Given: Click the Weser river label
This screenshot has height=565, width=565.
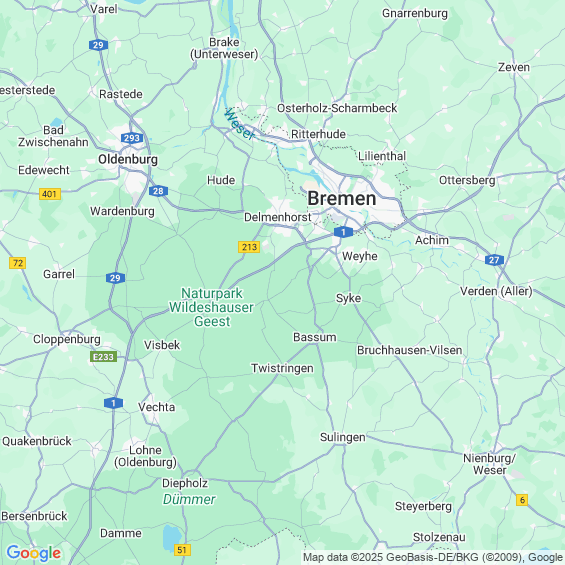Looking at the screenshot, I should [x=239, y=124].
